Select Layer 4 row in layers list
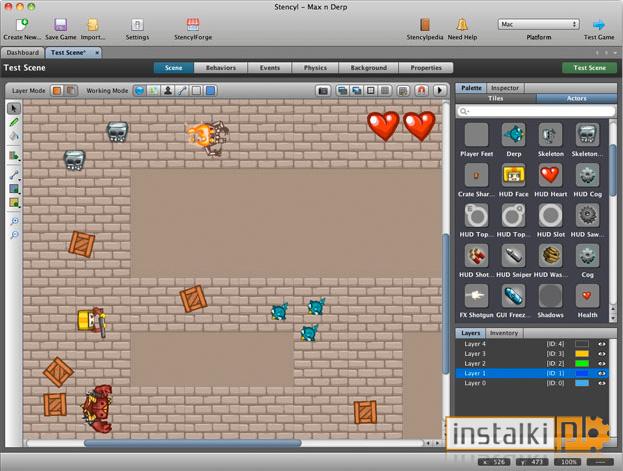The image size is (623, 471). 532,344
